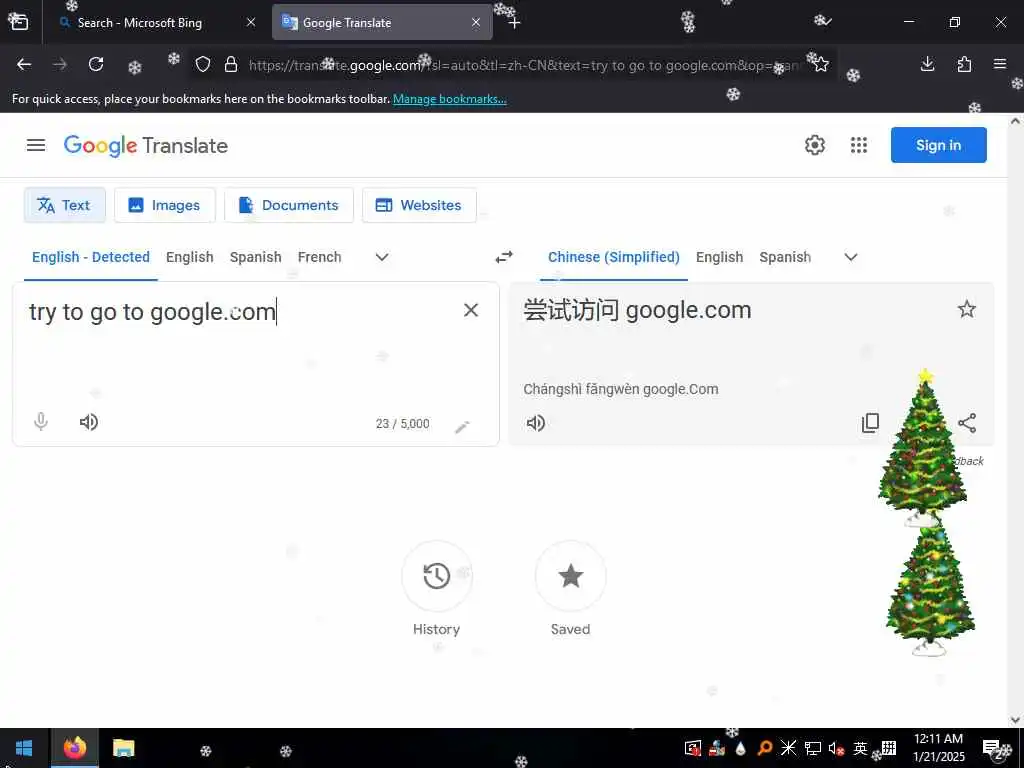Open Firefox extensions menu
The height and width of the screenshot is (768, 1024).
pyautogui.click(x=964, y=64)
